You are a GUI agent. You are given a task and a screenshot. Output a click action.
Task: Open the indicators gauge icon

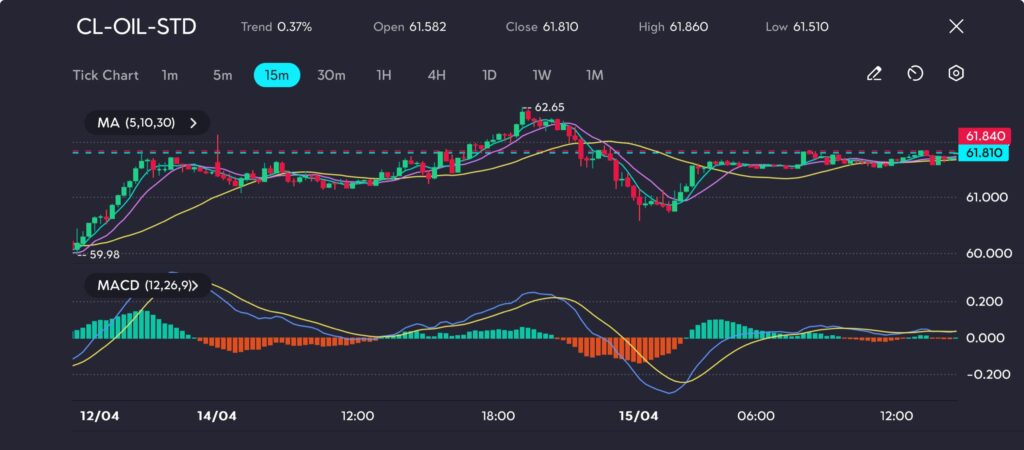[915, 74]
